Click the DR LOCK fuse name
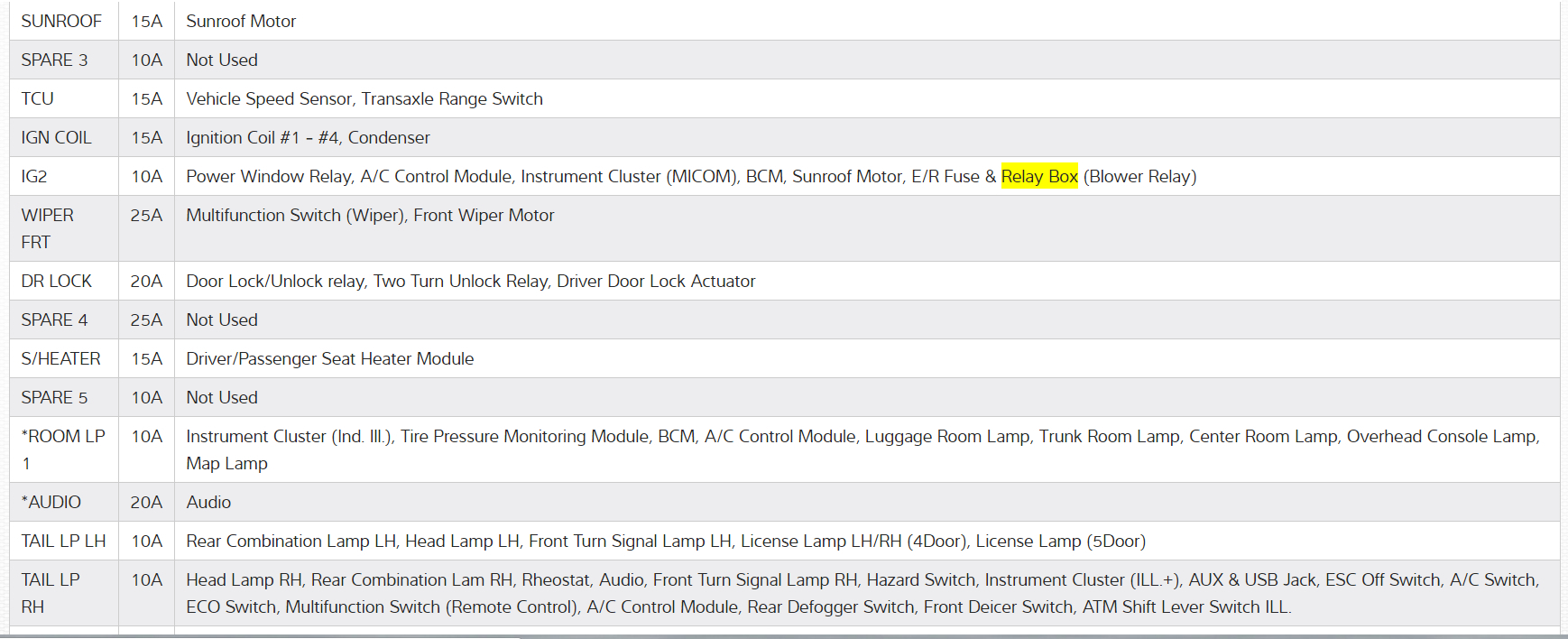 point(56,281)
